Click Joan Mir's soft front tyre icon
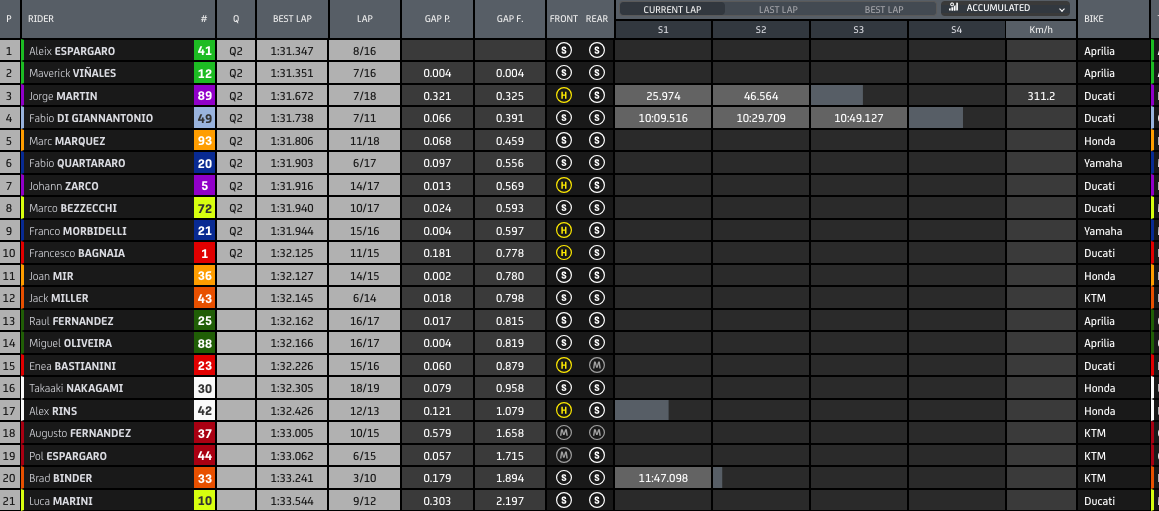This screenshot has width=1159, height=511. click(x=564, y=276)
